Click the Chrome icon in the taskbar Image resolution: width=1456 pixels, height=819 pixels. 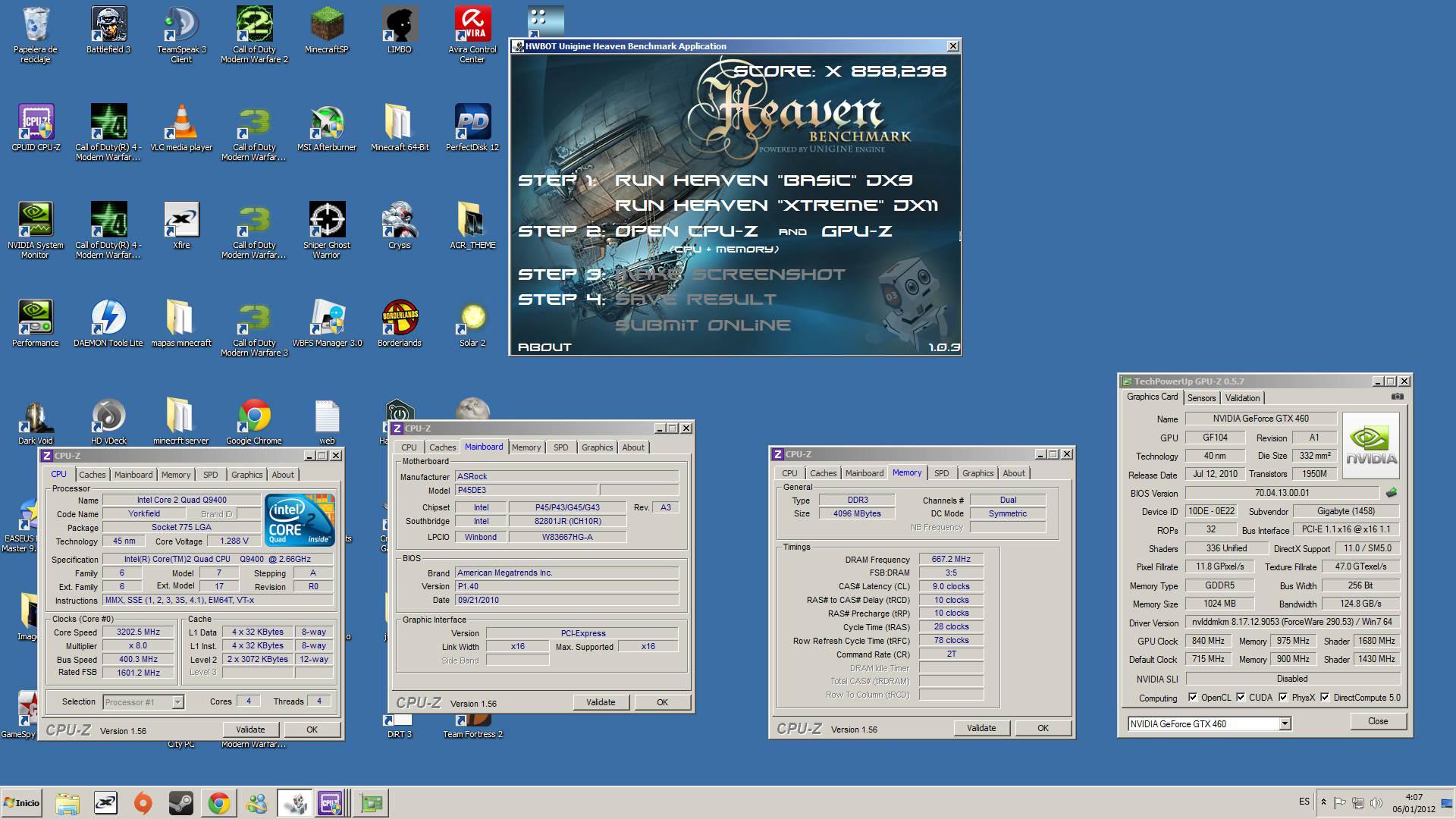[218, 803]
